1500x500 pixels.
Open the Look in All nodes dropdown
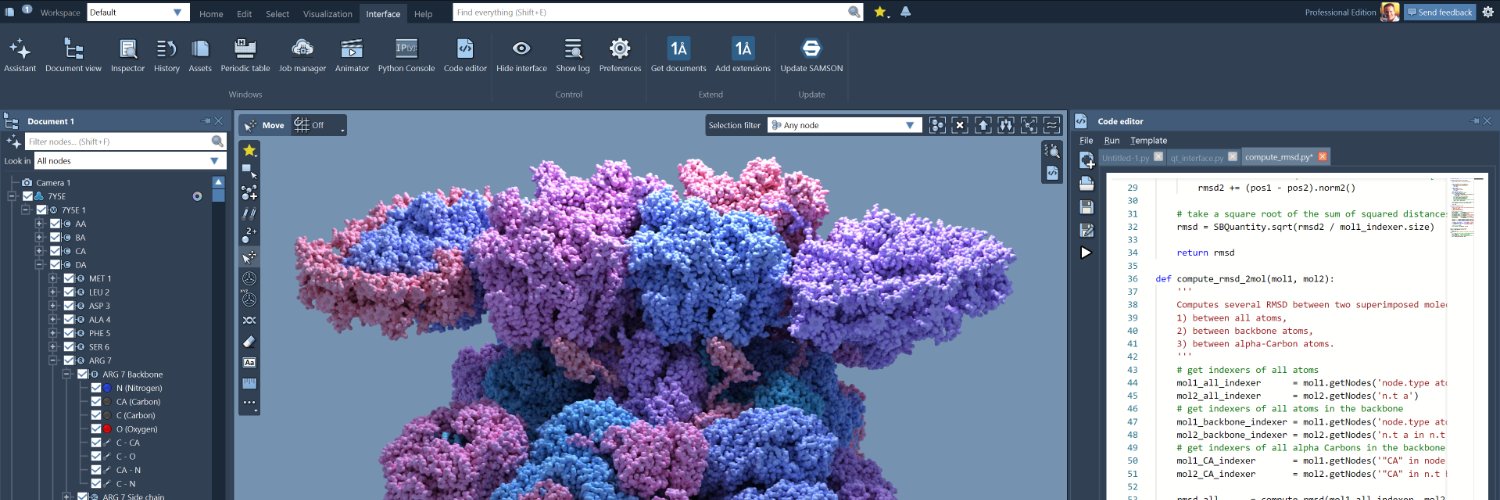click(129, 160)
